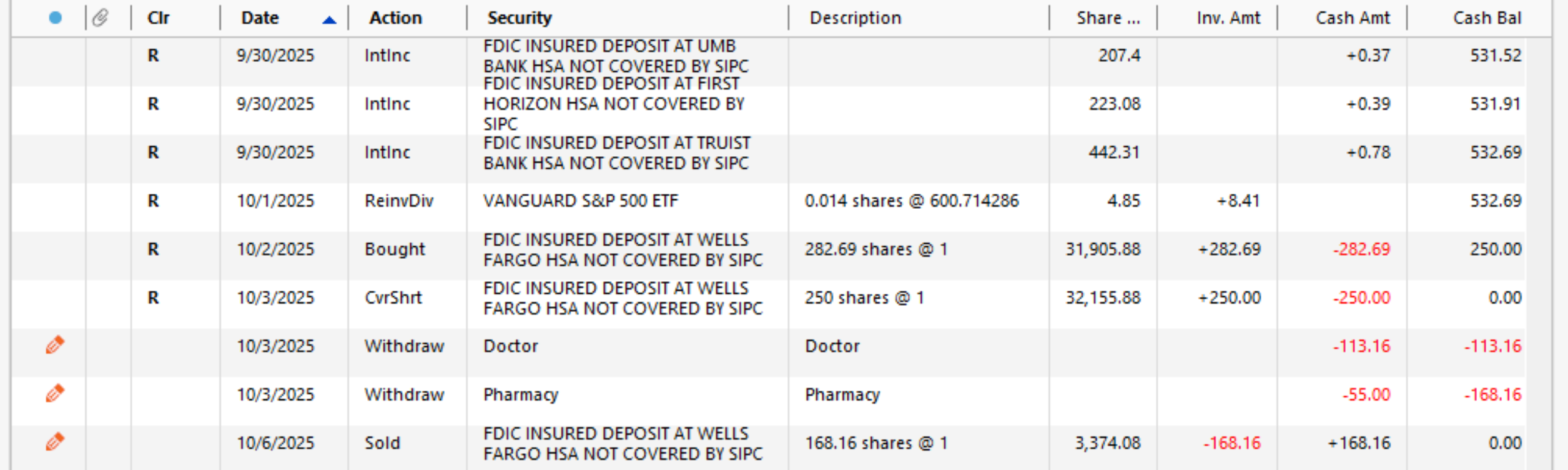Toggle cleared R flag on CvrShrt row

pos(153,297)
